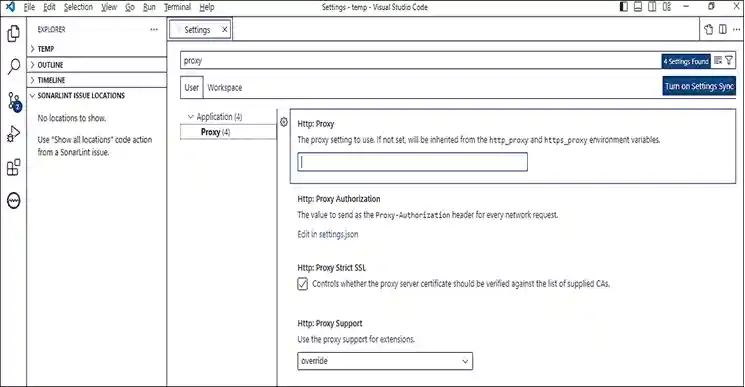This screenshot has width=745, height=387.
Task: Click the Explorer more actions ellipsis
Action: click(x=153, y=29)
